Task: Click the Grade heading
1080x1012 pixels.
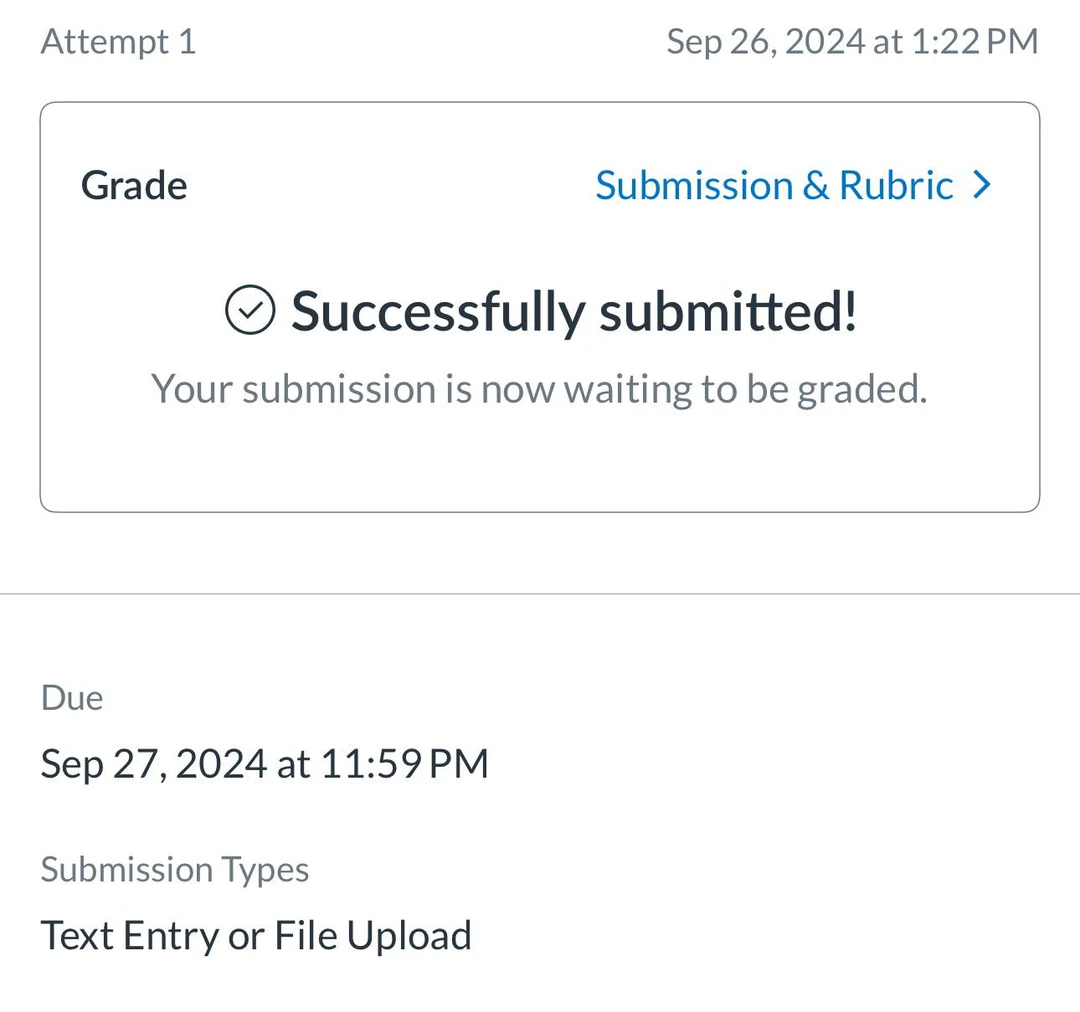Action: 134,185
